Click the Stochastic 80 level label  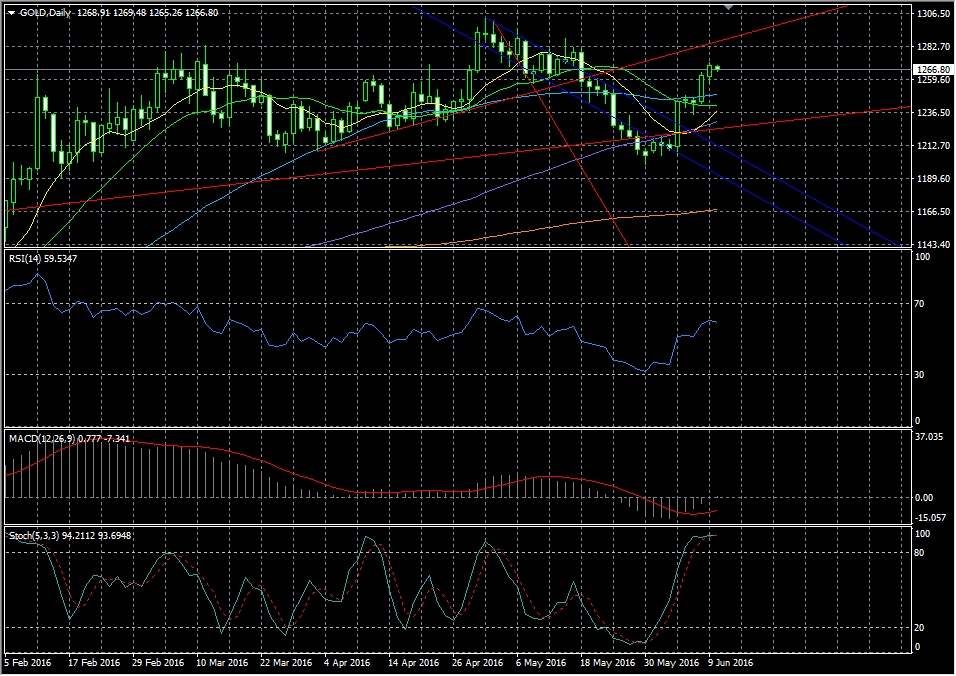tap(920, 553)
